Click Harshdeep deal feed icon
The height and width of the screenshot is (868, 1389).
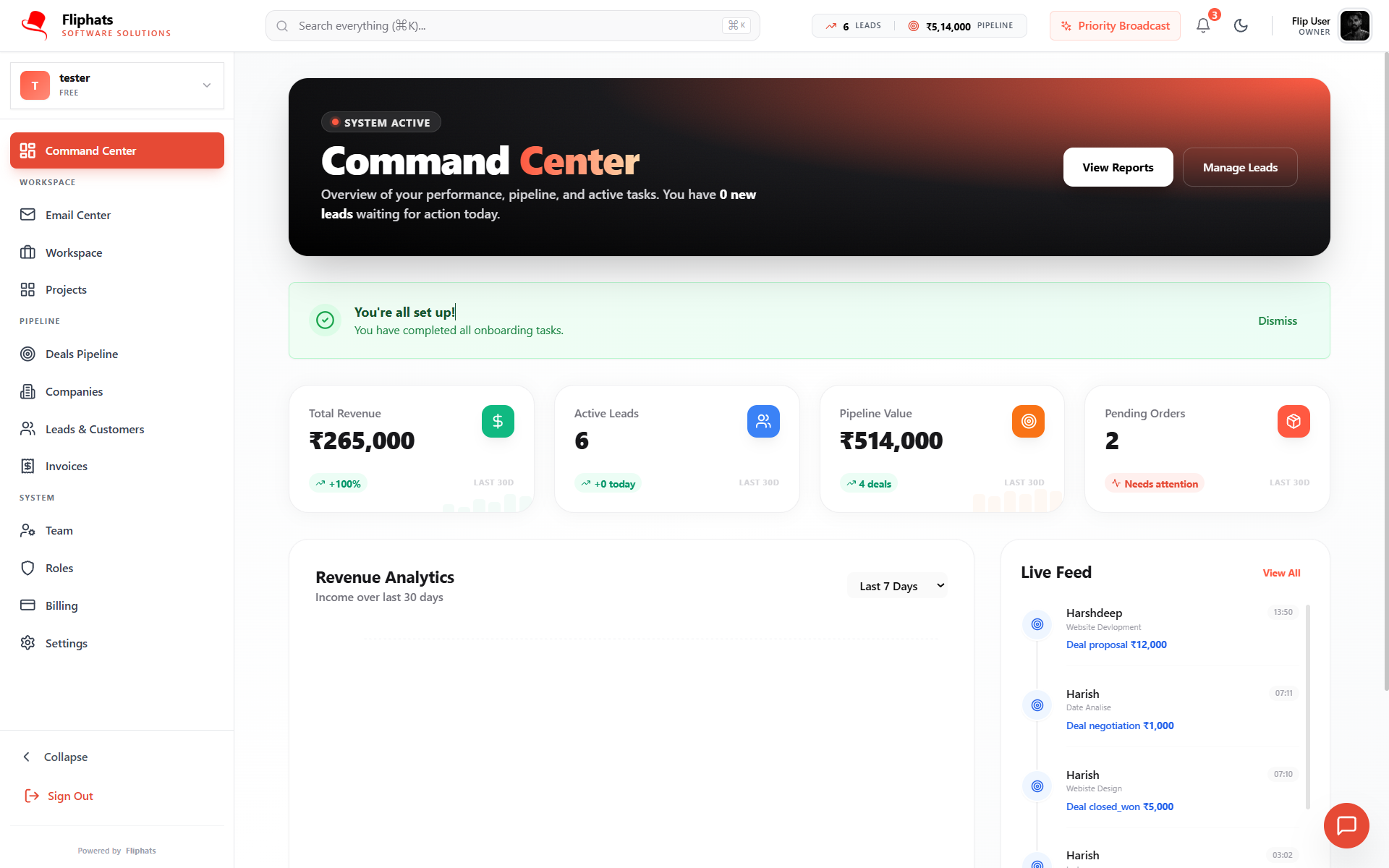(1037, 624)
